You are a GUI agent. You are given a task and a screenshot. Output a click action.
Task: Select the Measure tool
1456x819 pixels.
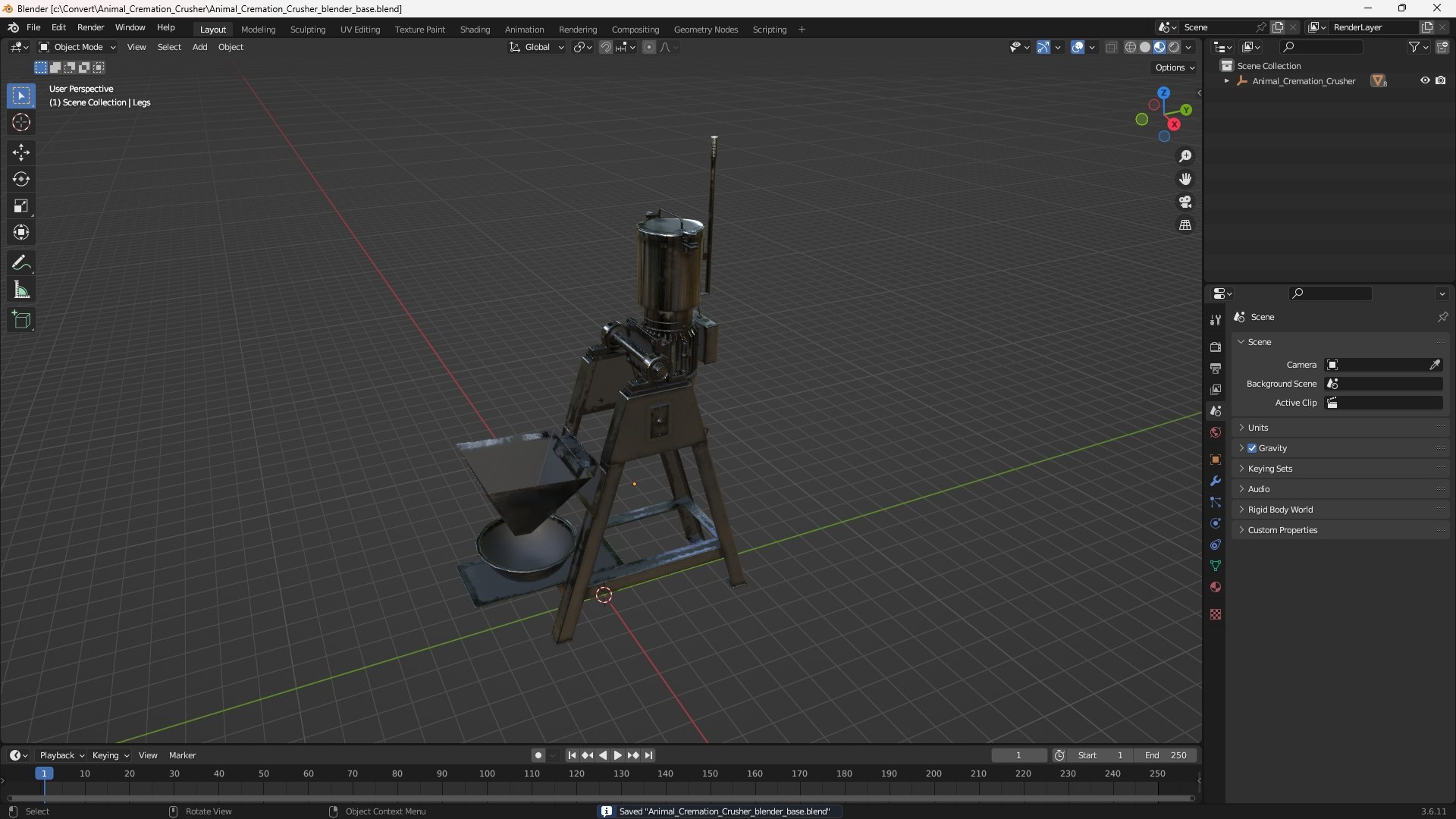point(20,290)
